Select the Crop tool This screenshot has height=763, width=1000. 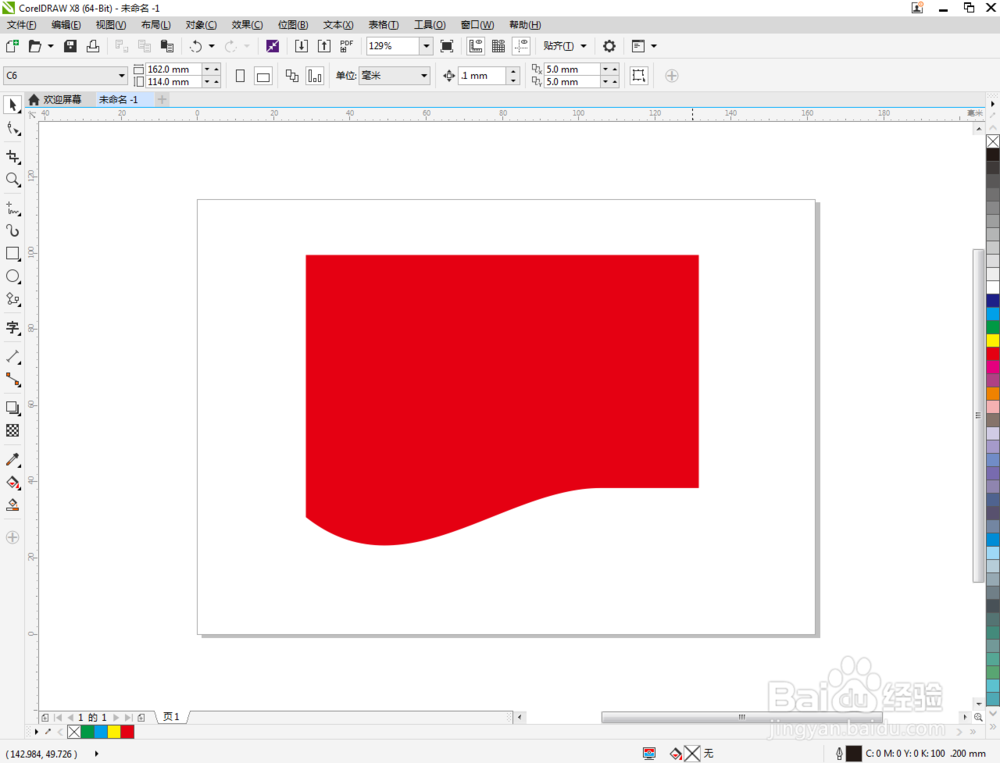point(13,157)
